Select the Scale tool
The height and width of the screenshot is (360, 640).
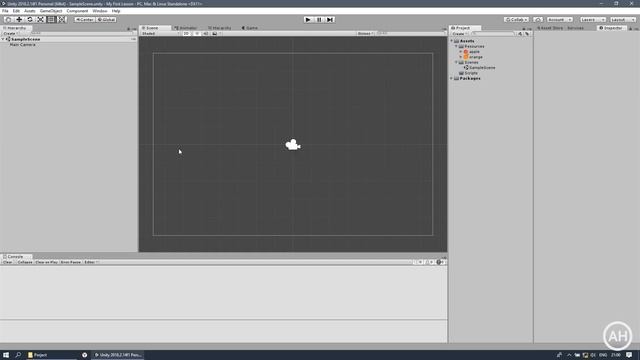tap(40, 20)
